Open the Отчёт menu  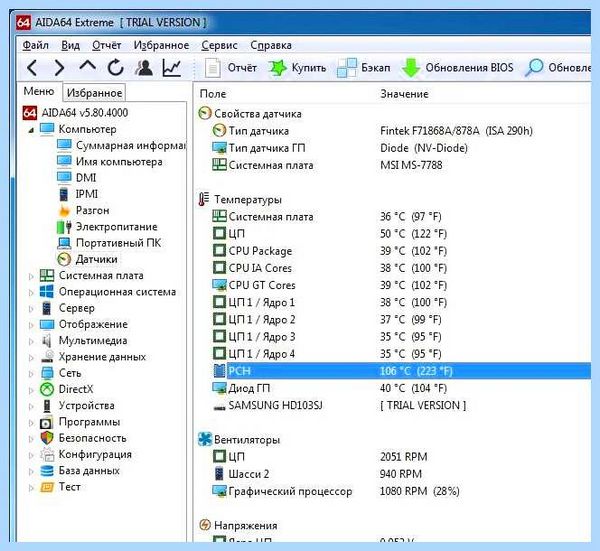point(106,45)
